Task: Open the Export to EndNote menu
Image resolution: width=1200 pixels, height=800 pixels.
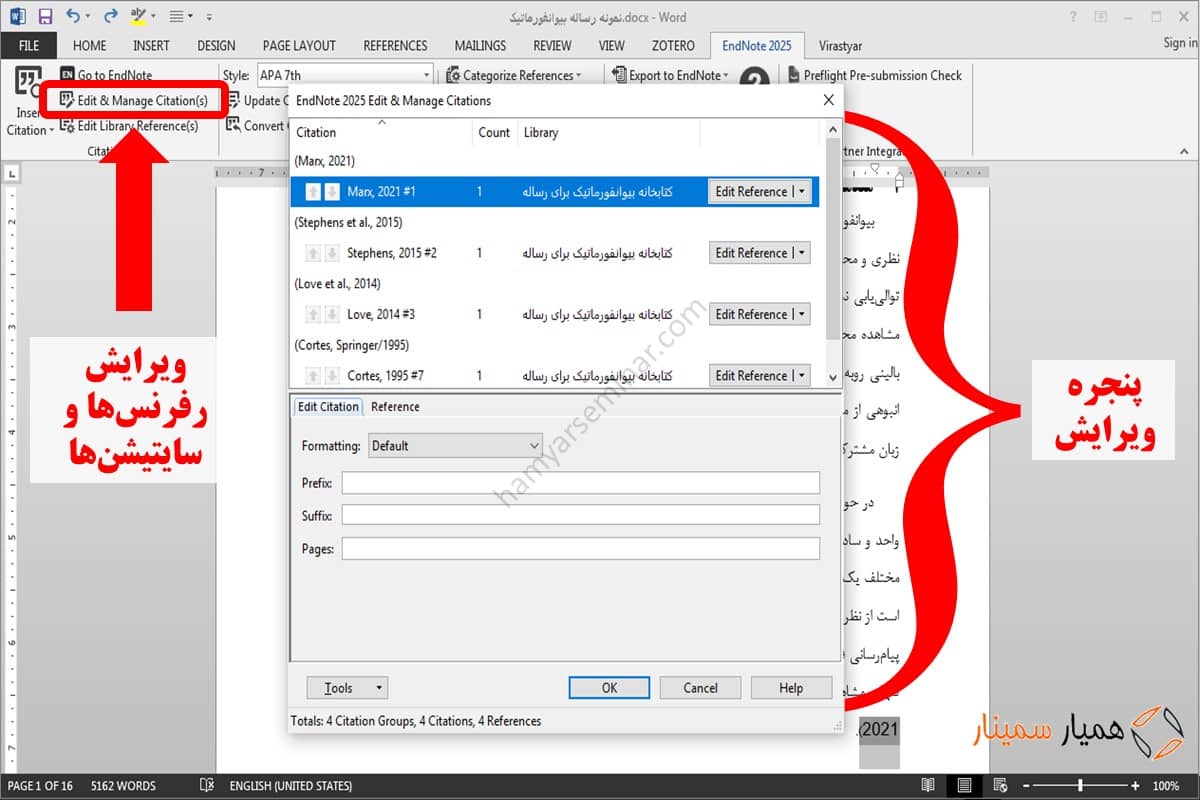Action: tap(670, 75)
